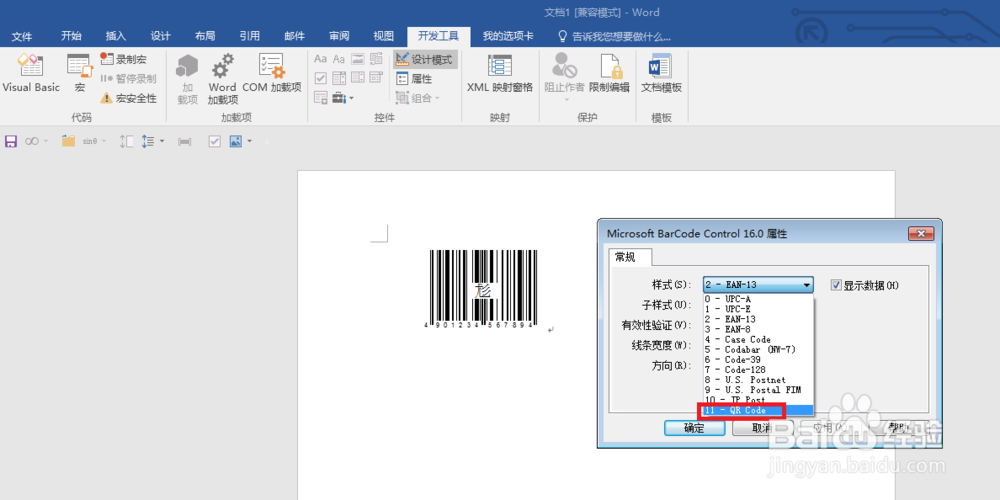Insert building block gallery control
This screenshot has width=1000, height=500.
[376, 59]
